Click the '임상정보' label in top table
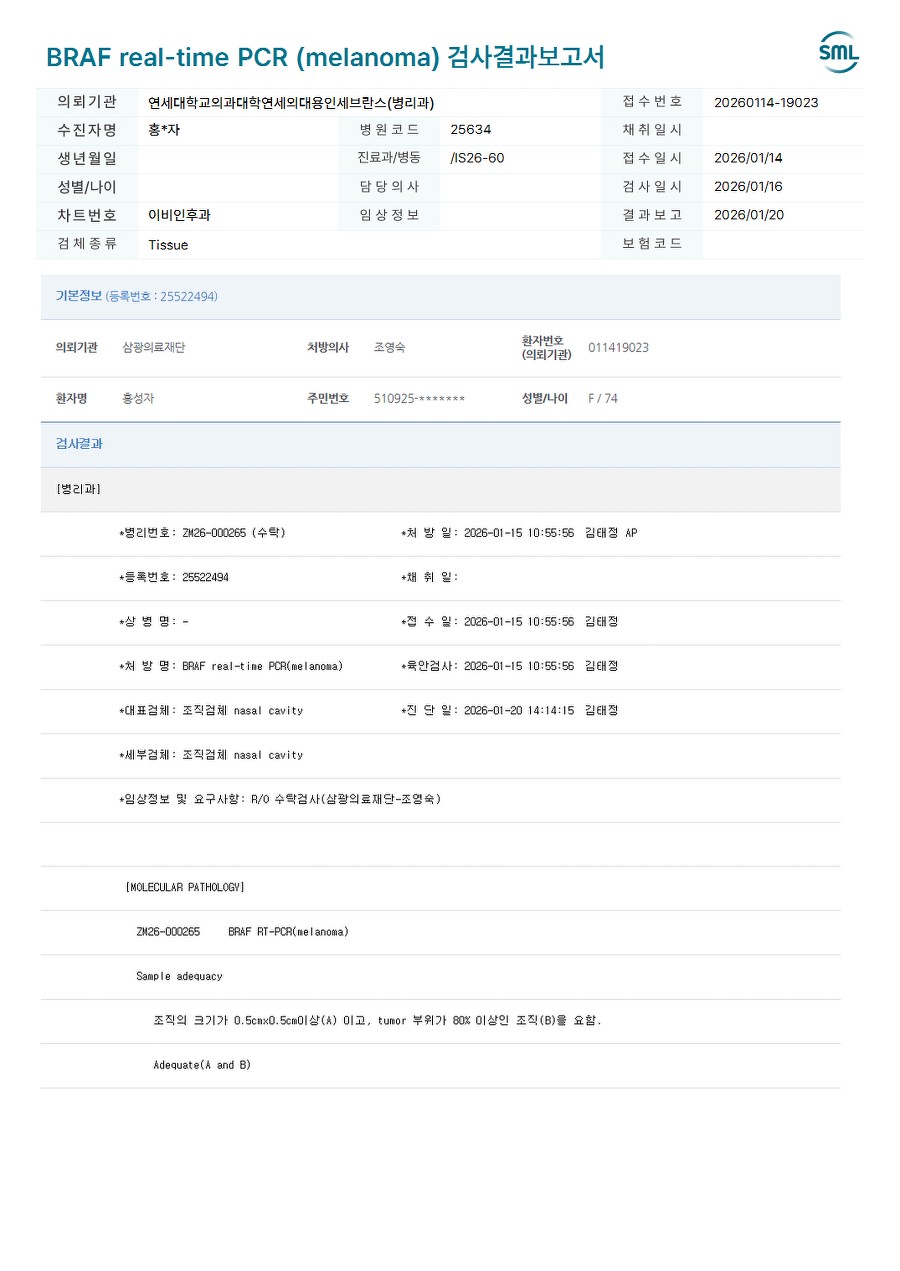 (x=389, y=214)
